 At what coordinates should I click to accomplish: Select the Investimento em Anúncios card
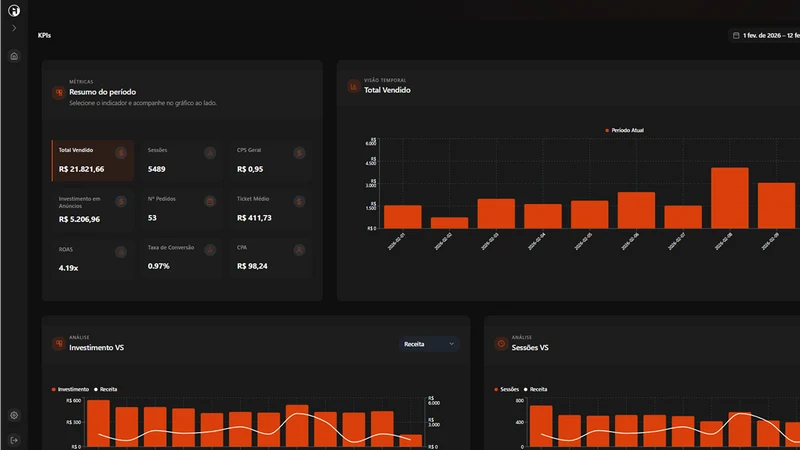[x=93, y=210]
